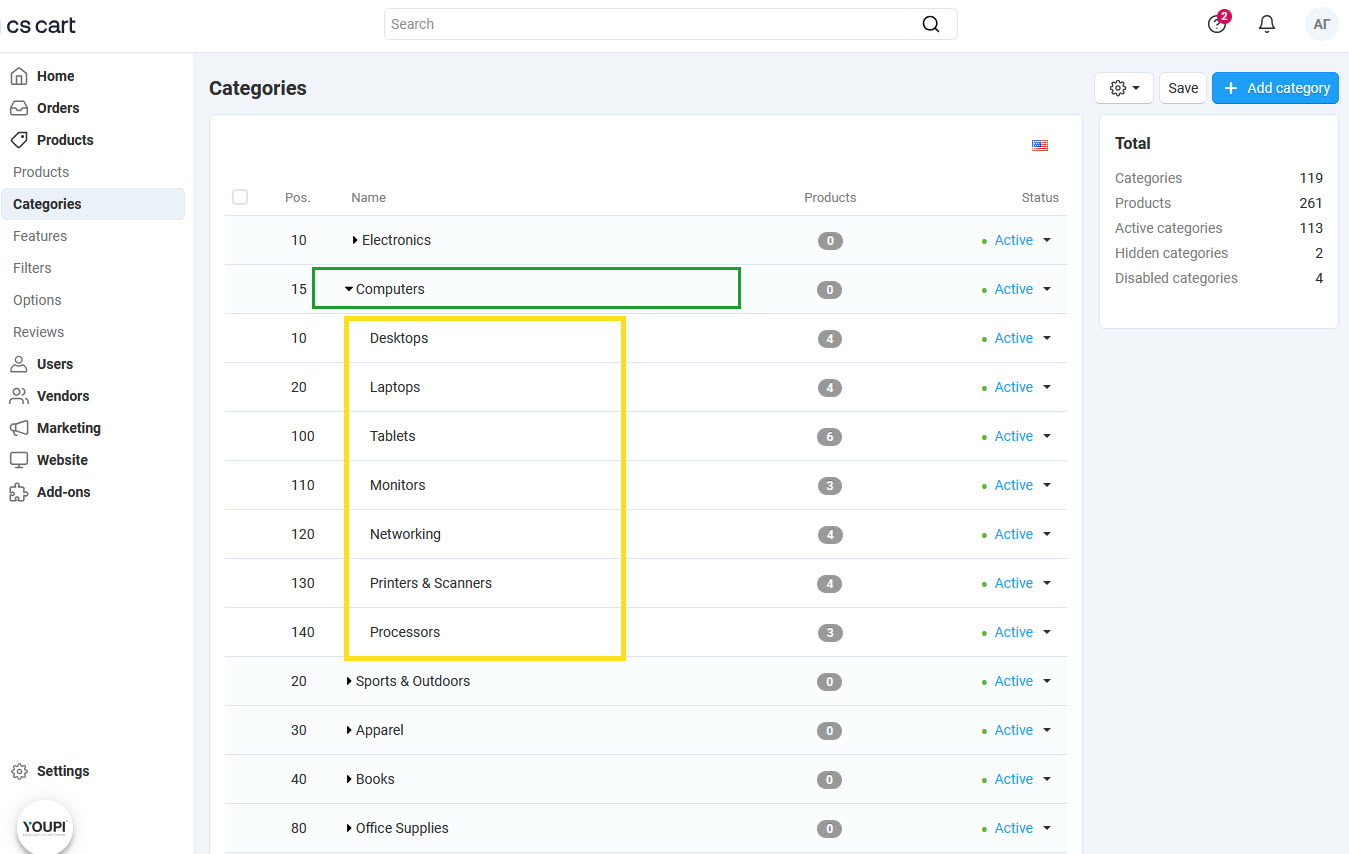The height and width of the screenshot is (854, 1349).
Task: Click the Home house icon in the sidebar
Action: [x=19, y=76]
